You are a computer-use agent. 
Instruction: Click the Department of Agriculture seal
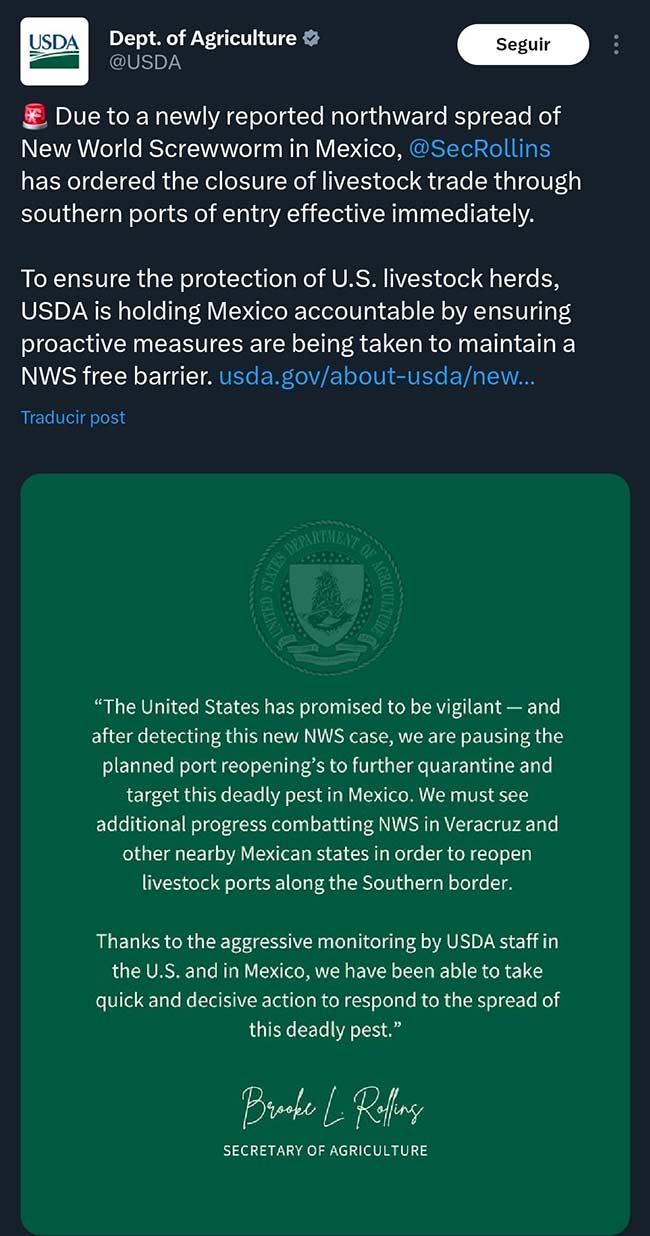(326, 597)
